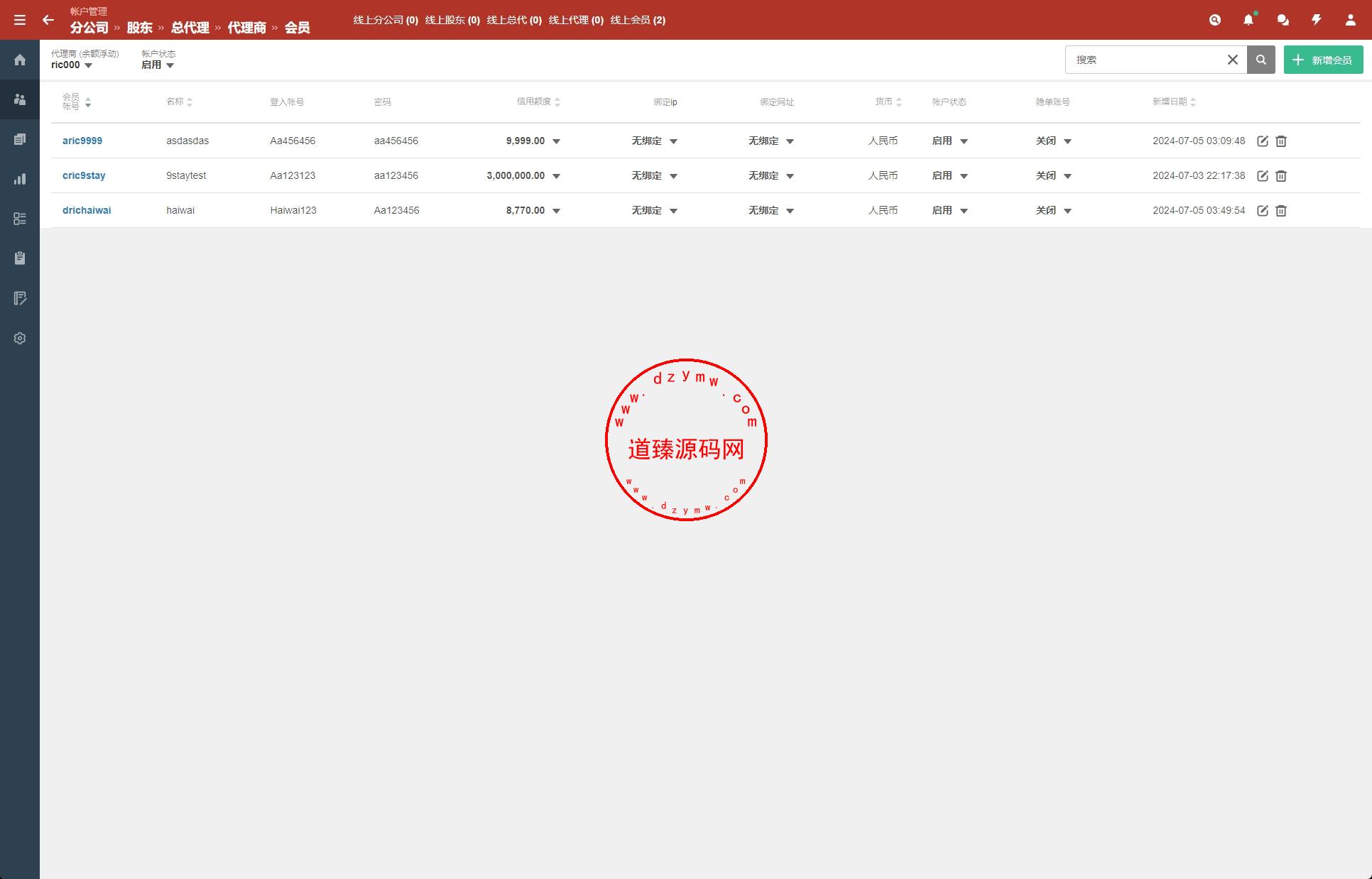The height and width of the screenshot is (879, 1372).
Task: Clear the search field with X
Action: point(1233,60)
